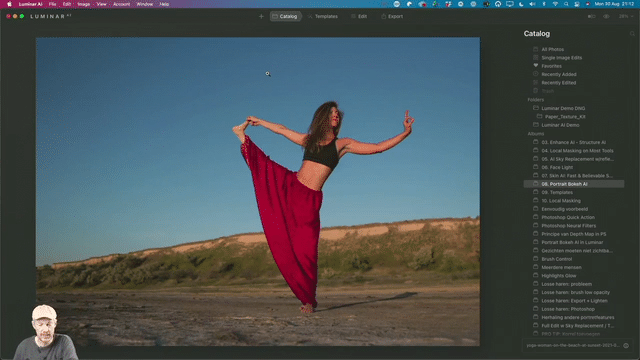Toggle the before/after compare view icon
The height and width of the screenshot is (360, 640).
coord(591,16)
